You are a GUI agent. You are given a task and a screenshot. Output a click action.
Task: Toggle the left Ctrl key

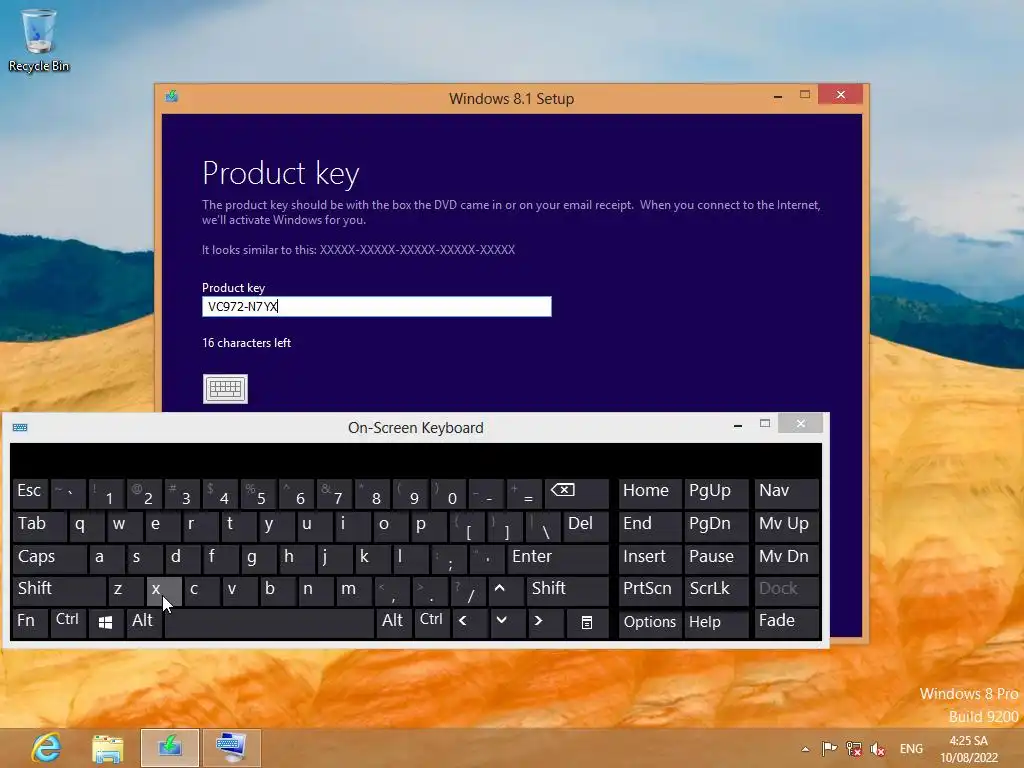click(x=68, y=623)
